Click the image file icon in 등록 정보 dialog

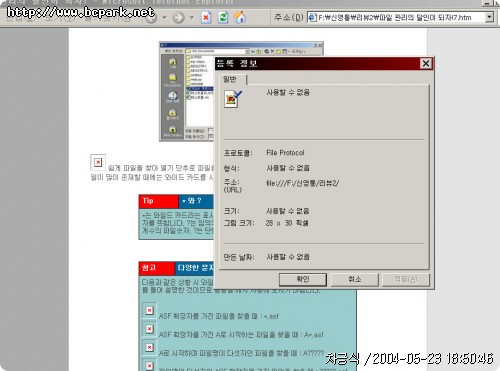233,99
